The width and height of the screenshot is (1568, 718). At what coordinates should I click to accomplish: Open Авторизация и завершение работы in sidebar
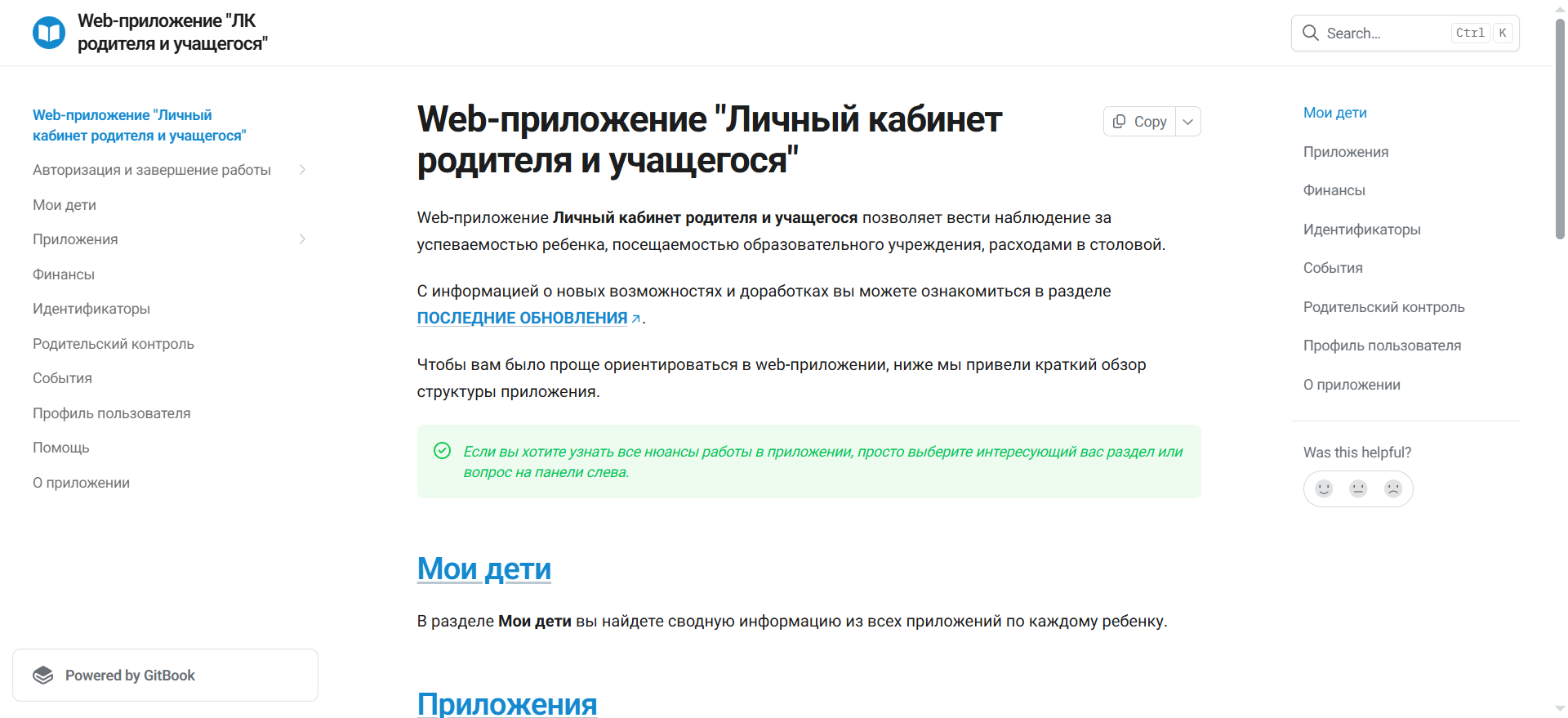click(x=152, y=170)
